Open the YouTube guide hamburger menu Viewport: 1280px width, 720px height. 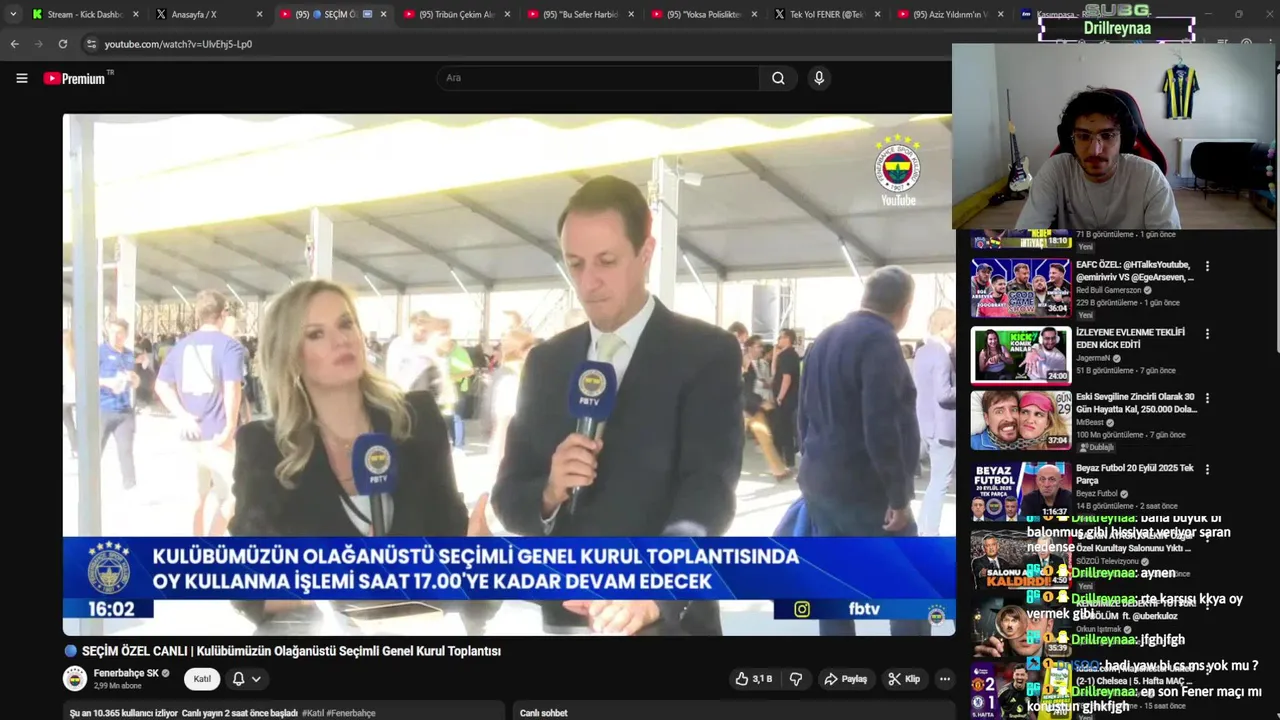pyautogui.click(x=21, y=78)
